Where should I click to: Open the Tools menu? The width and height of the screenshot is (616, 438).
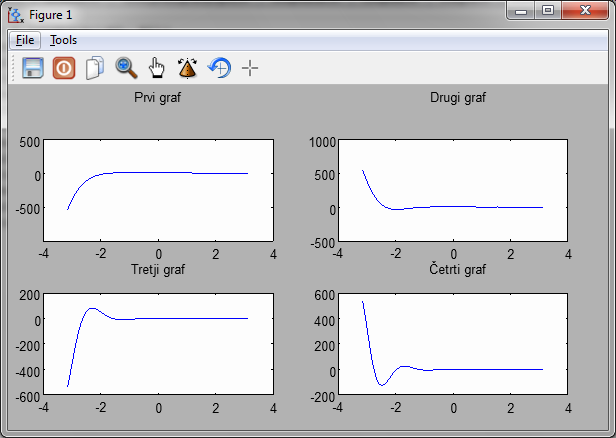64,40
